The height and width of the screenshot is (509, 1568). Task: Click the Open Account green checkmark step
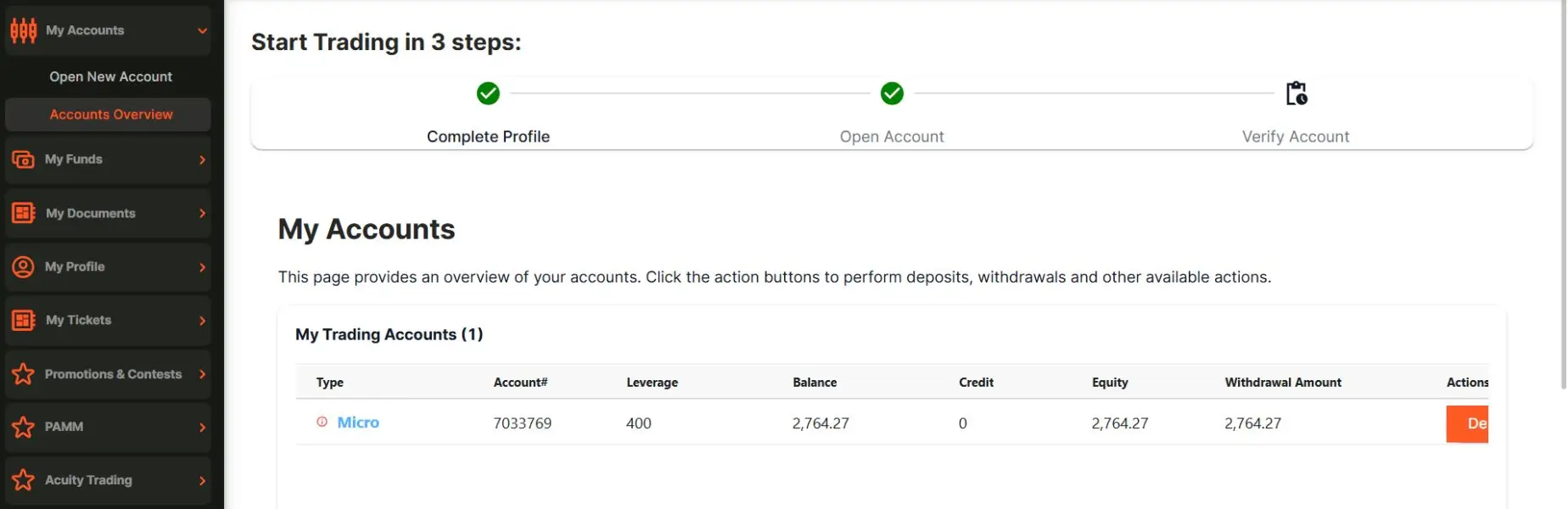click(892, 93)
